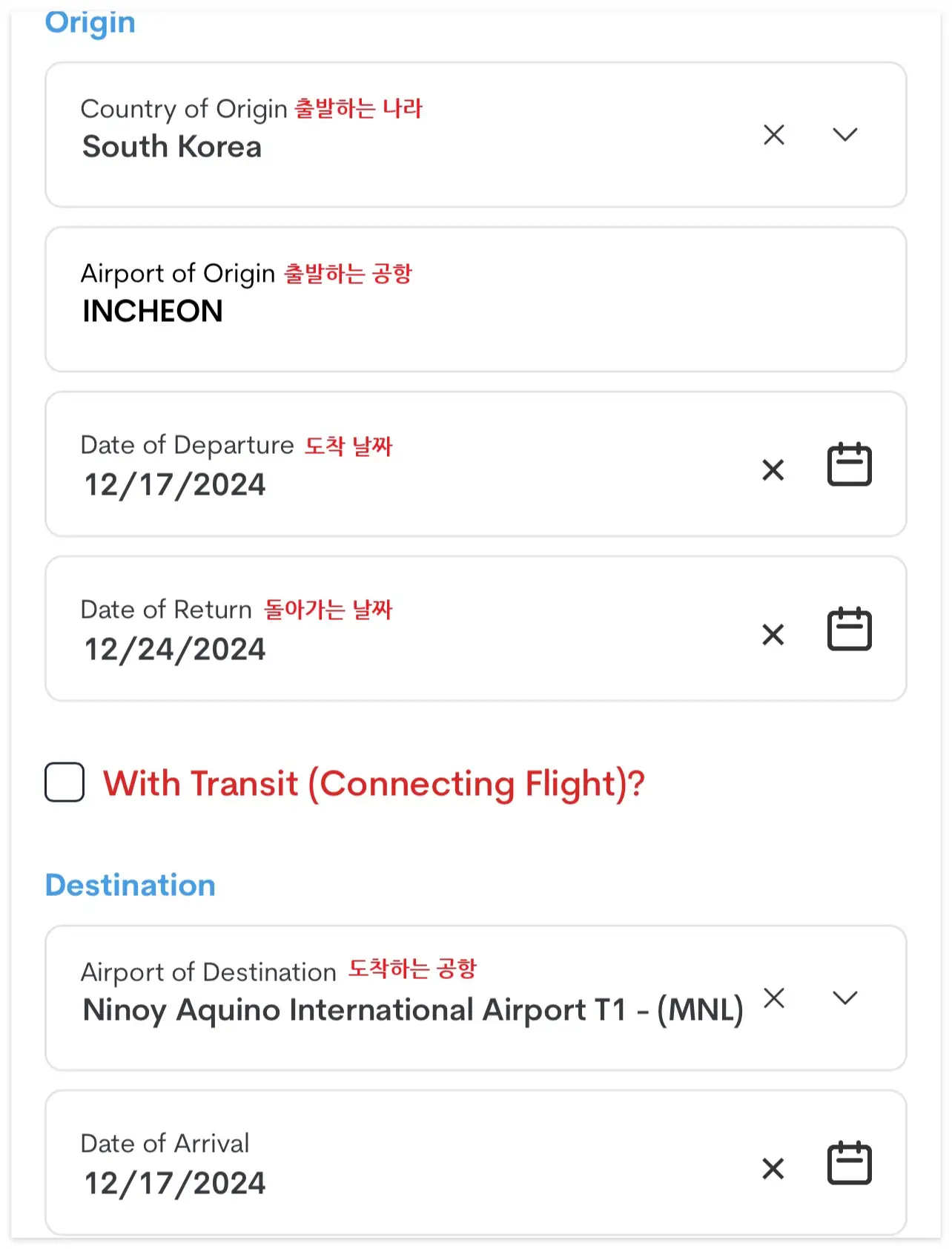Click the Origin section heading

pyautogui.click(x=90, y=23)
